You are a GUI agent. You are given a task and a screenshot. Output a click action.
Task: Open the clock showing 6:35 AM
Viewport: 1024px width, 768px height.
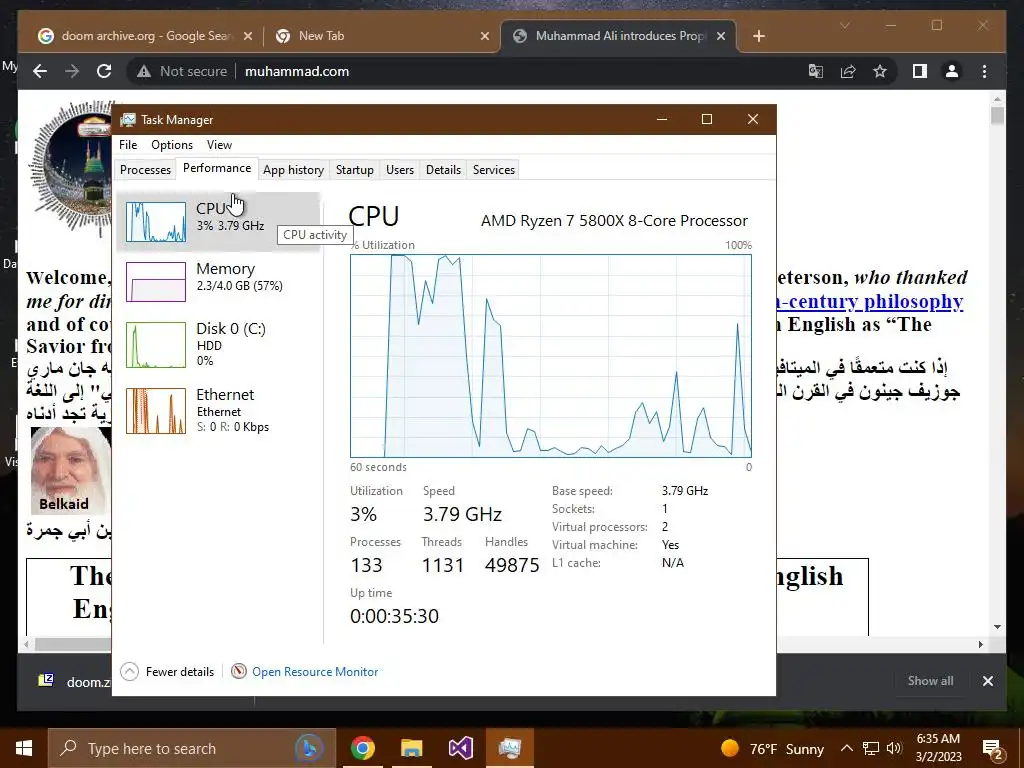tap(938, 748)
